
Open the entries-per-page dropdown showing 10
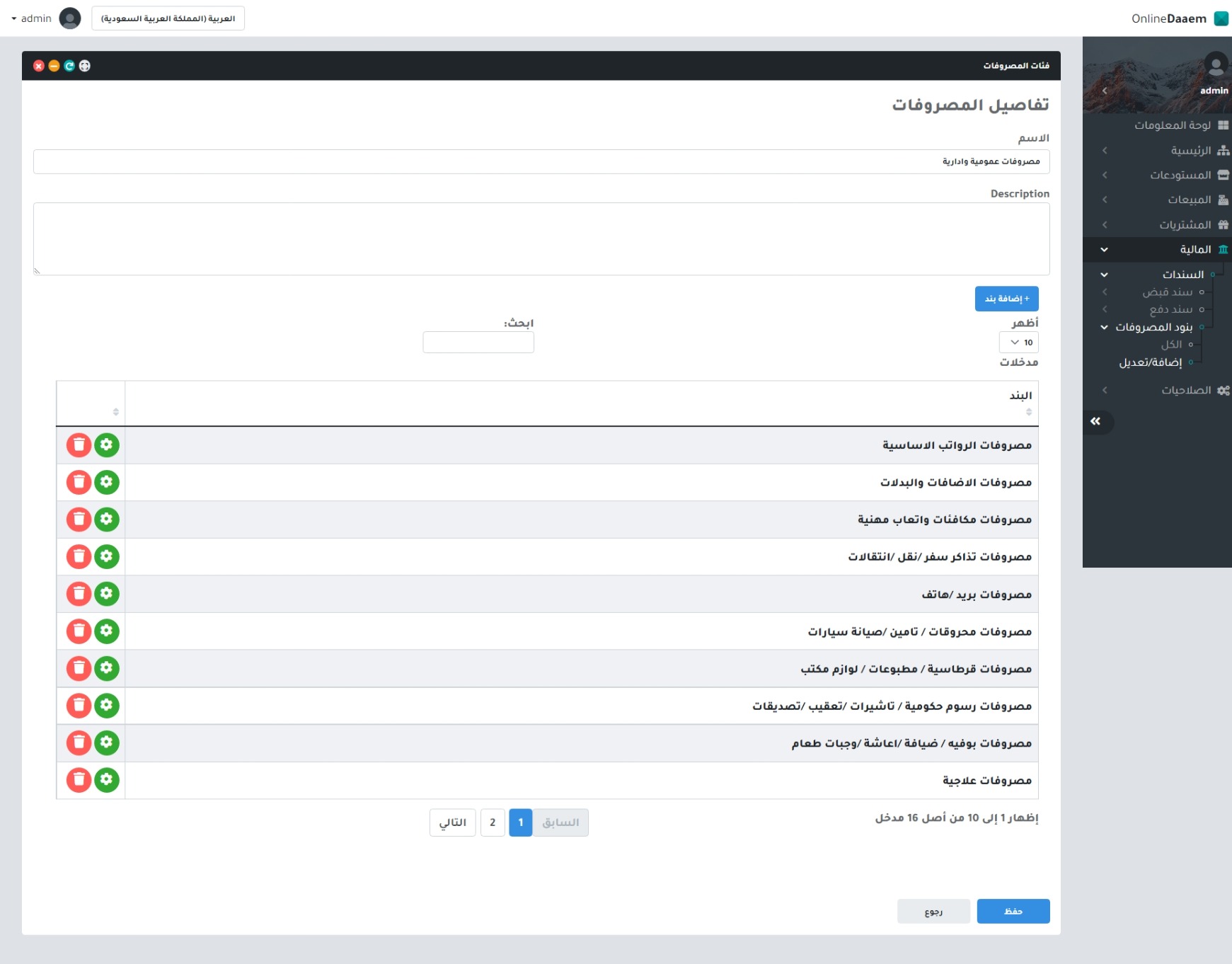coord(1019,343)
